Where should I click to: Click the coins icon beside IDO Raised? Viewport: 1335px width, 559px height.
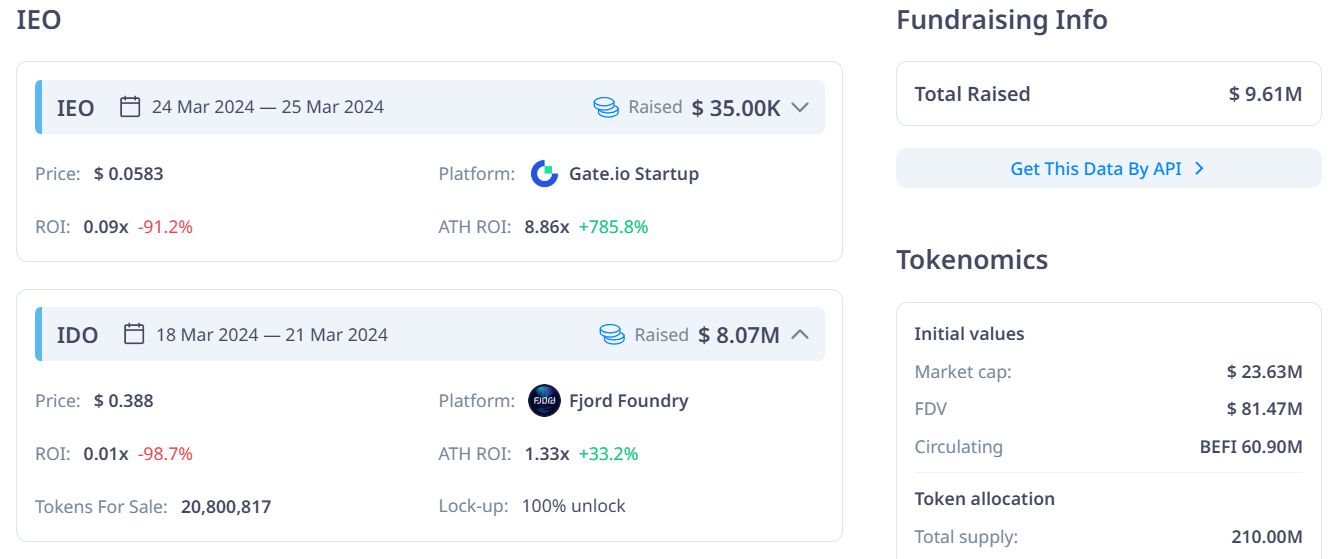[x=612, y=334]
